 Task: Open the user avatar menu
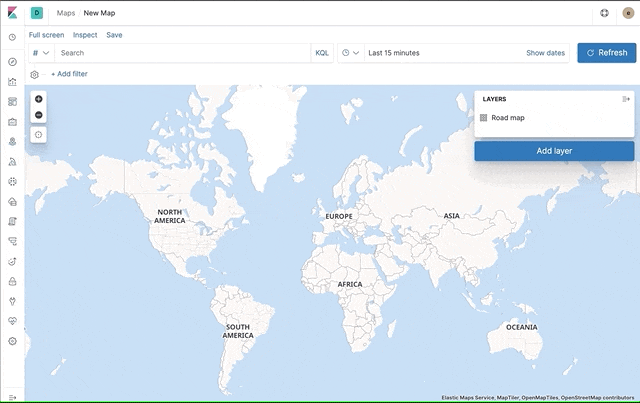coord(628,13)
